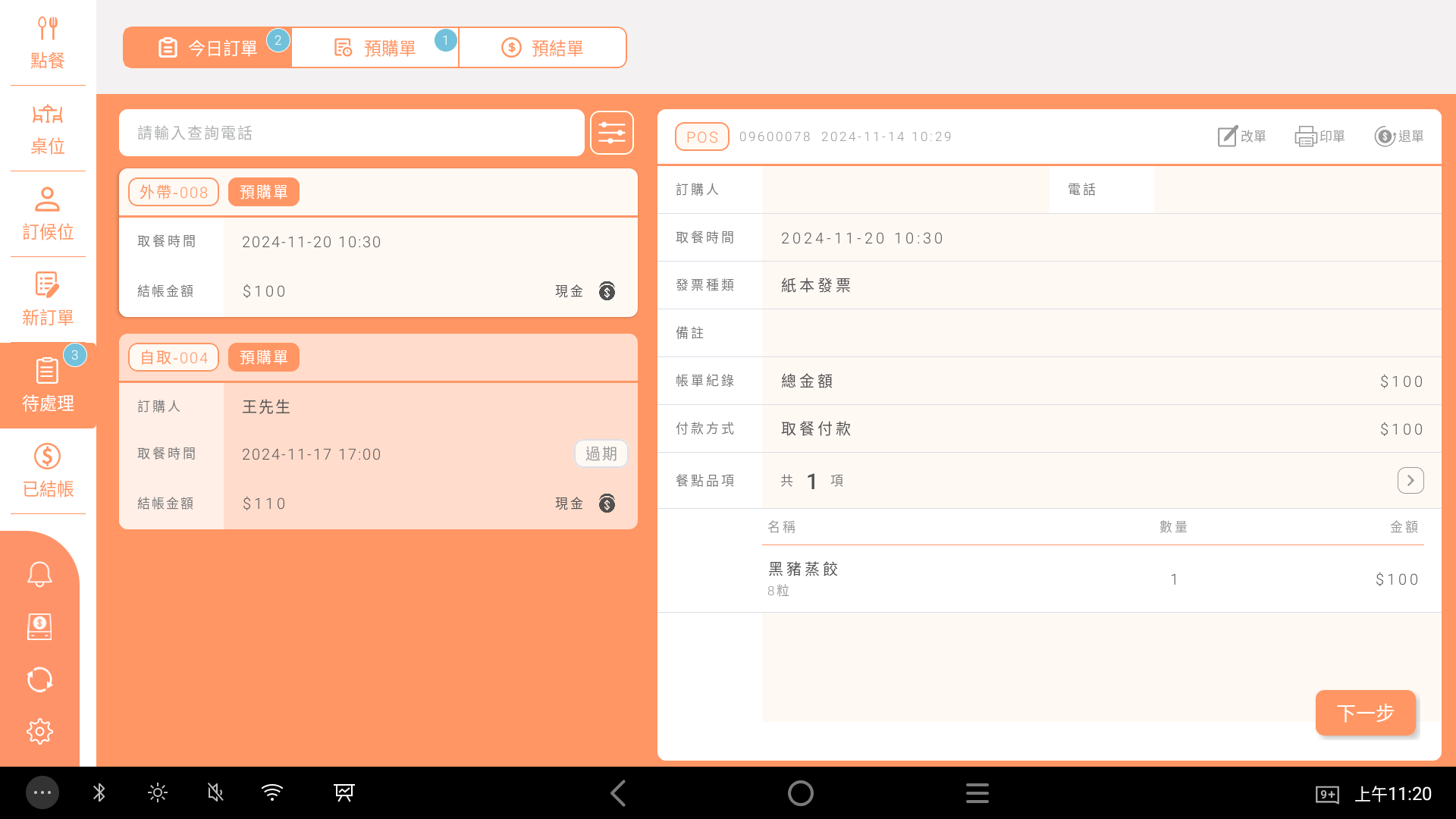
Task: Open 訂候位 reservation waitlist section
Action: click(x=47, y=215)
